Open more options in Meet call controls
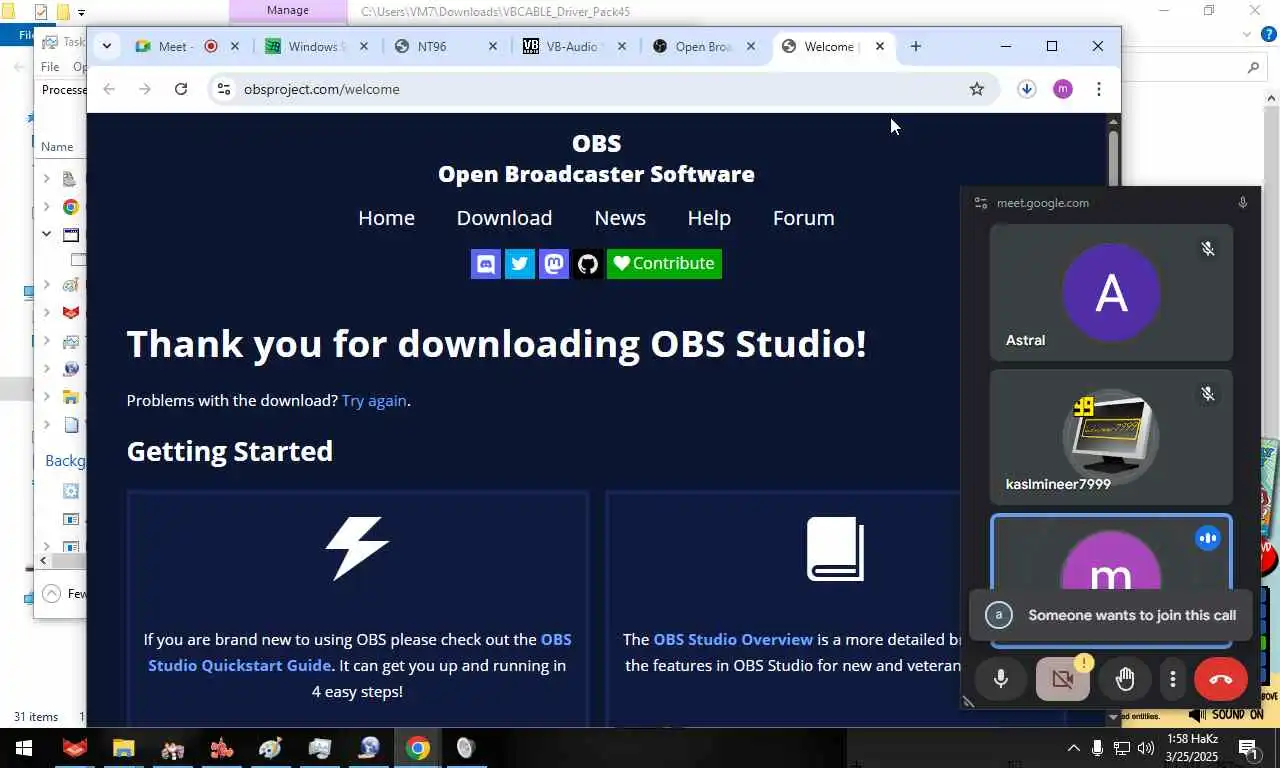1280x768 pixels. point(1173,679)
